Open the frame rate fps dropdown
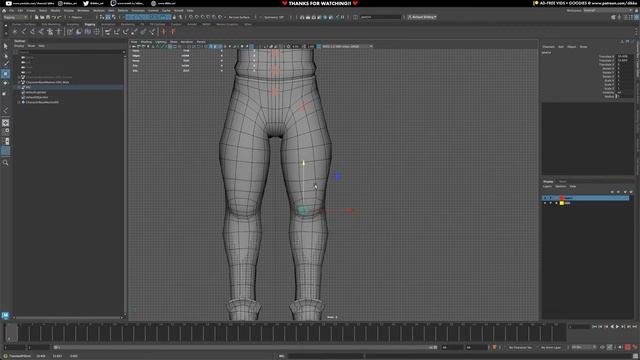Viewport: 640px width, 360px height. point(583,347)
